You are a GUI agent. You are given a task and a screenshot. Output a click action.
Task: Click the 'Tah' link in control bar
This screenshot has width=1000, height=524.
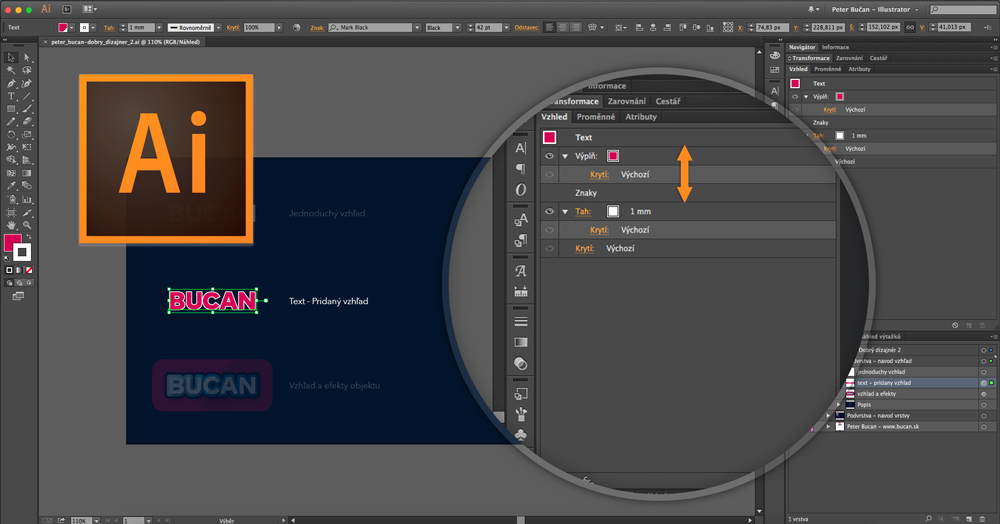click(x=109, y=27)
